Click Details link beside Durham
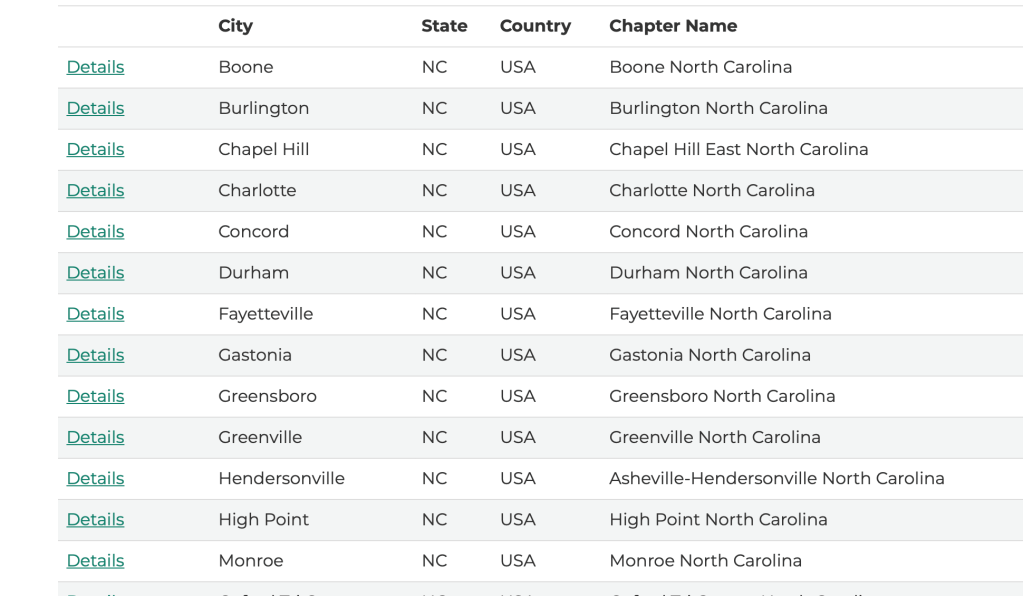1023x596 pixels. [x=95, y=272]
